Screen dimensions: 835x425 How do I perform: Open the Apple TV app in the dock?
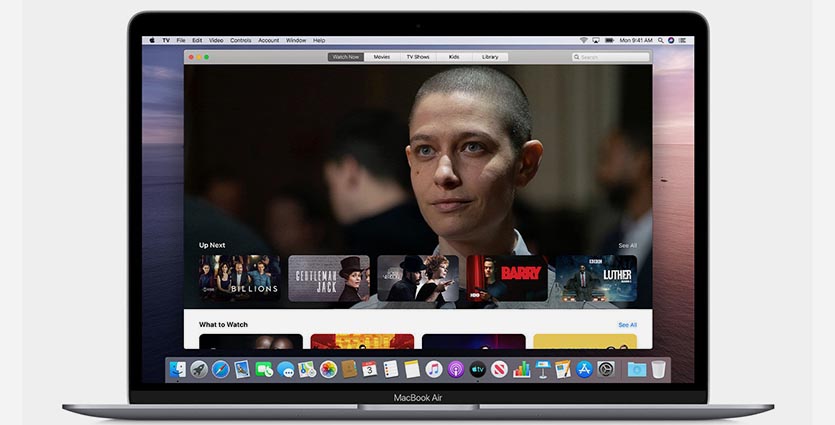pos(477,369)
